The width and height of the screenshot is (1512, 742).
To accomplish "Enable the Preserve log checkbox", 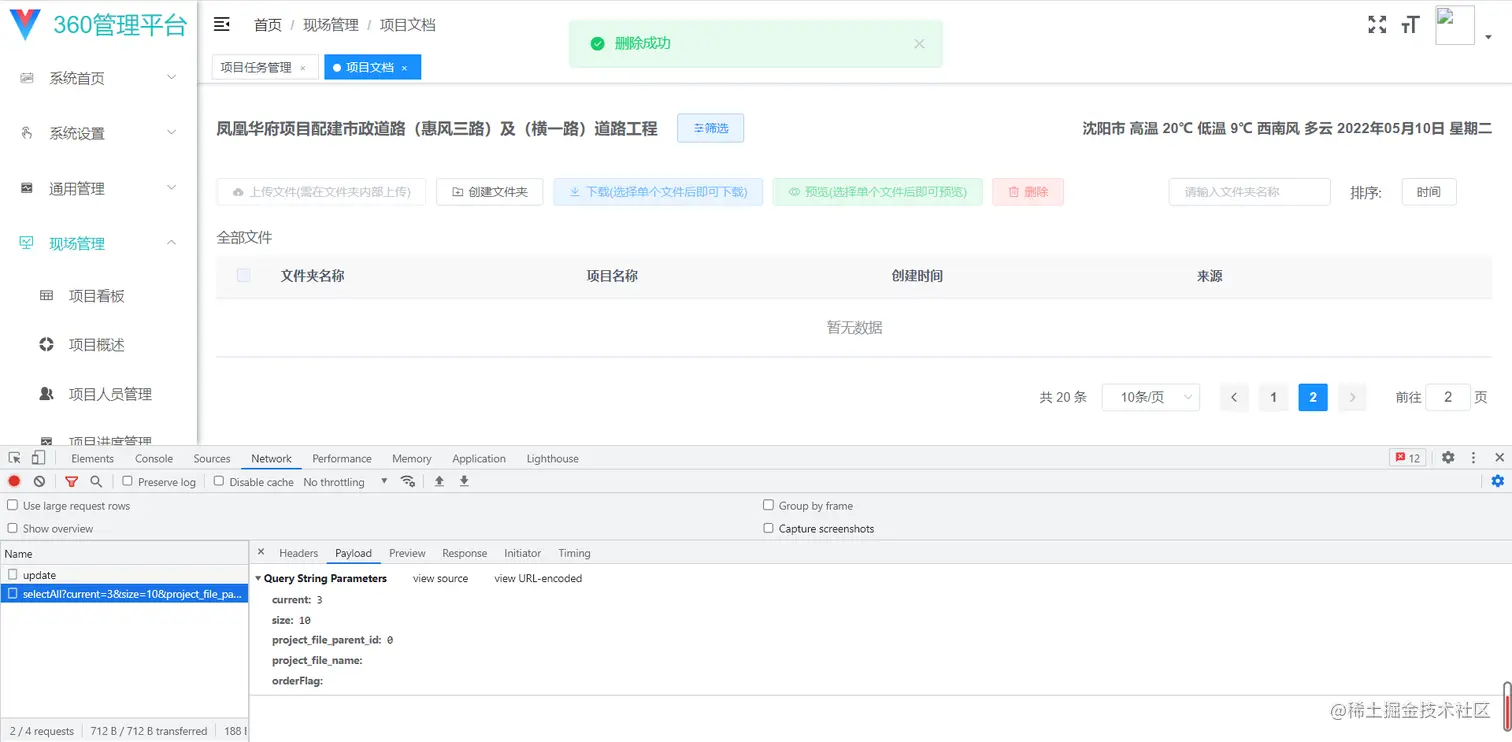I will tap(128, 481).
